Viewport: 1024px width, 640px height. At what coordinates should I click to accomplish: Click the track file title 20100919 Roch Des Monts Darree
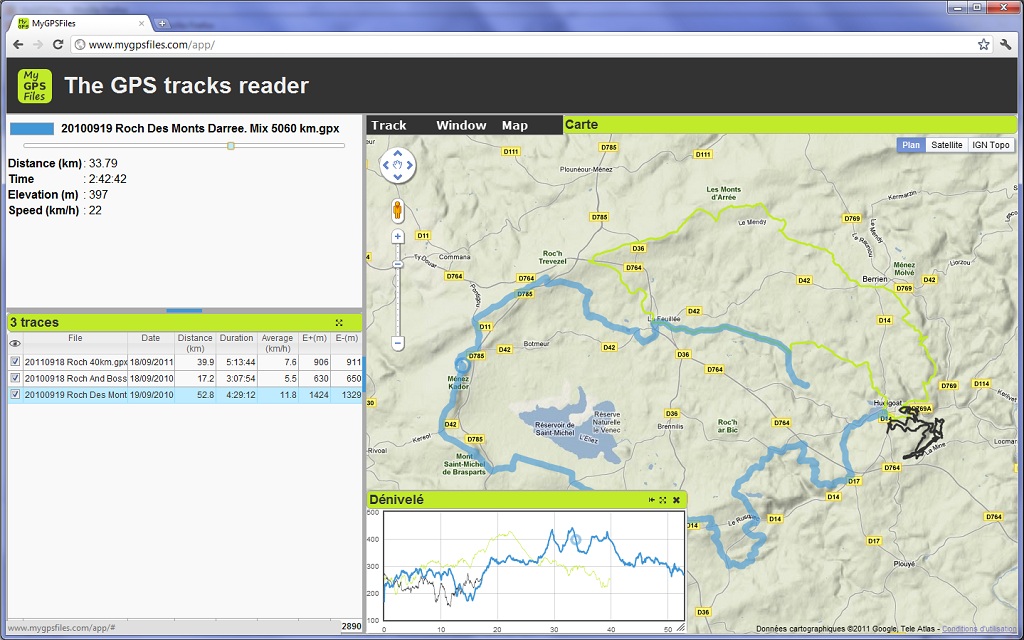pyautogui.click(x=200, y=129)
